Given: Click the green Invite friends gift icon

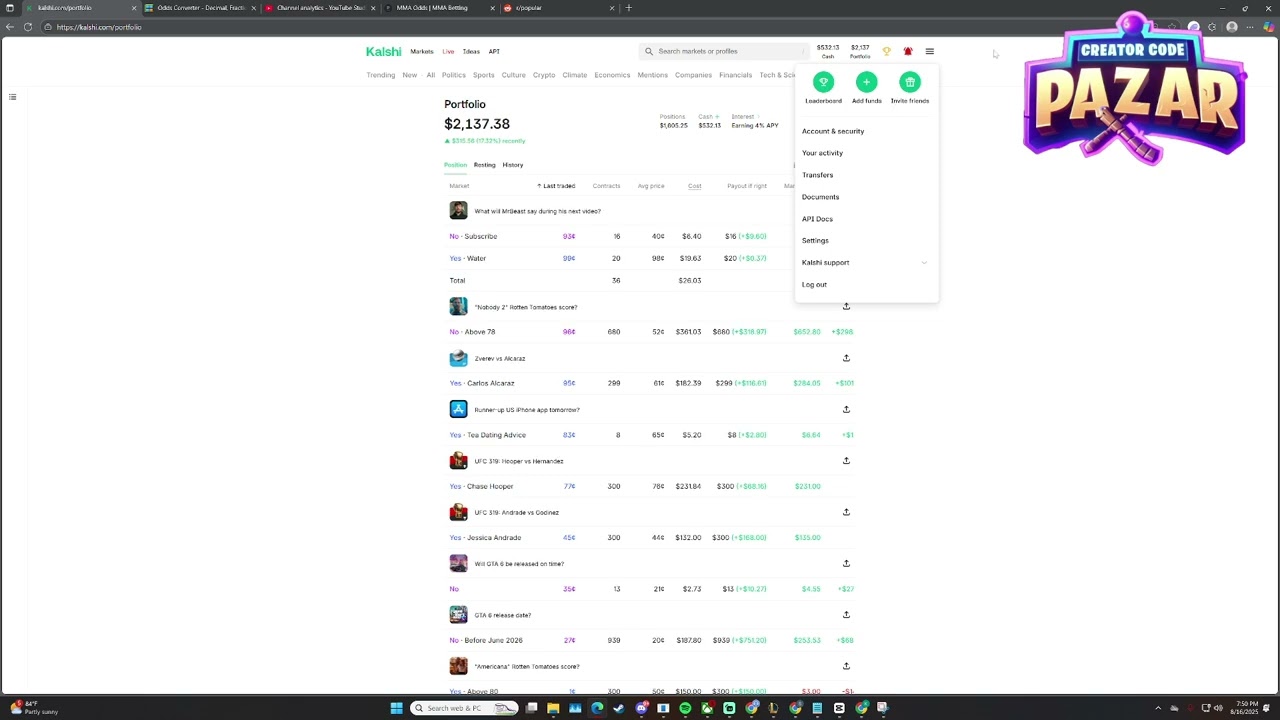Looking at the screenshot, I should tap(909, 82).
